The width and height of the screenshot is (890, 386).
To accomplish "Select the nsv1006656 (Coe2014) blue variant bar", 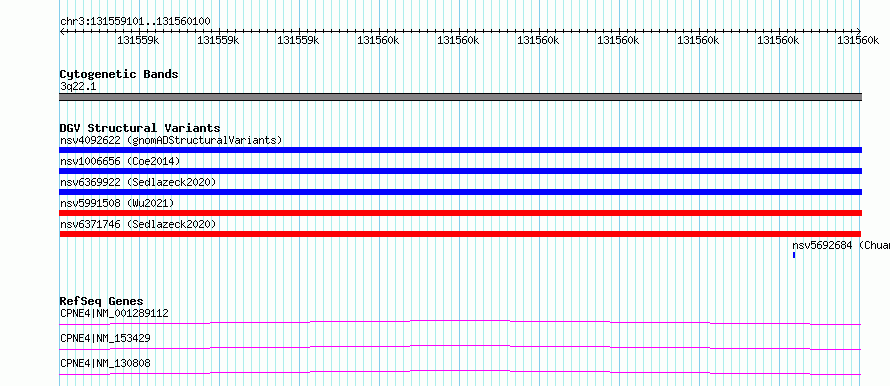I will (460, 171).
